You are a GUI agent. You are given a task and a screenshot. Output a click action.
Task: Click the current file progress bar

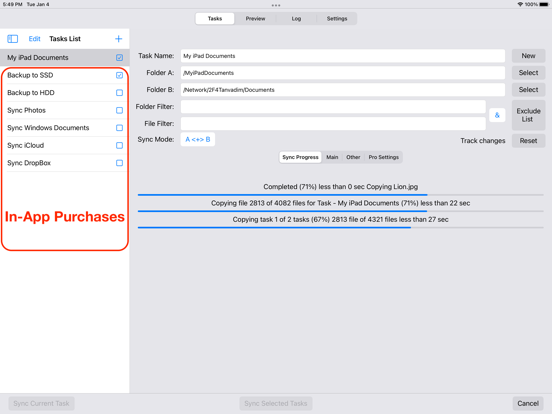pos(340,195)
